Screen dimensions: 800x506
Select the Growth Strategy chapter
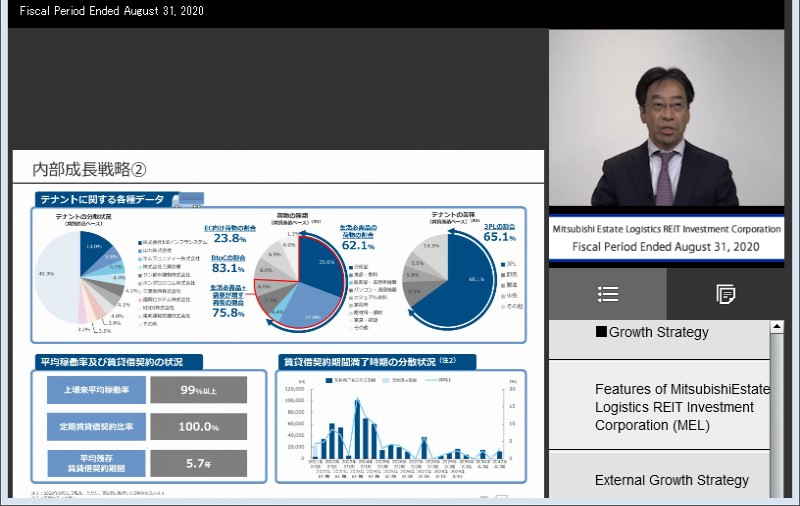coord(659,339)
